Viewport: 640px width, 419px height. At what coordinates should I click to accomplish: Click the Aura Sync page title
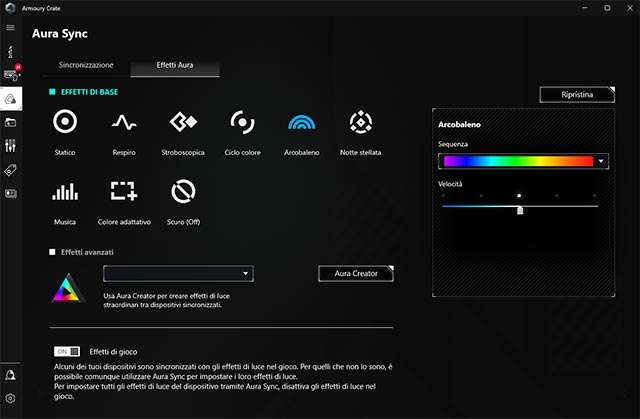click(60, 34)
